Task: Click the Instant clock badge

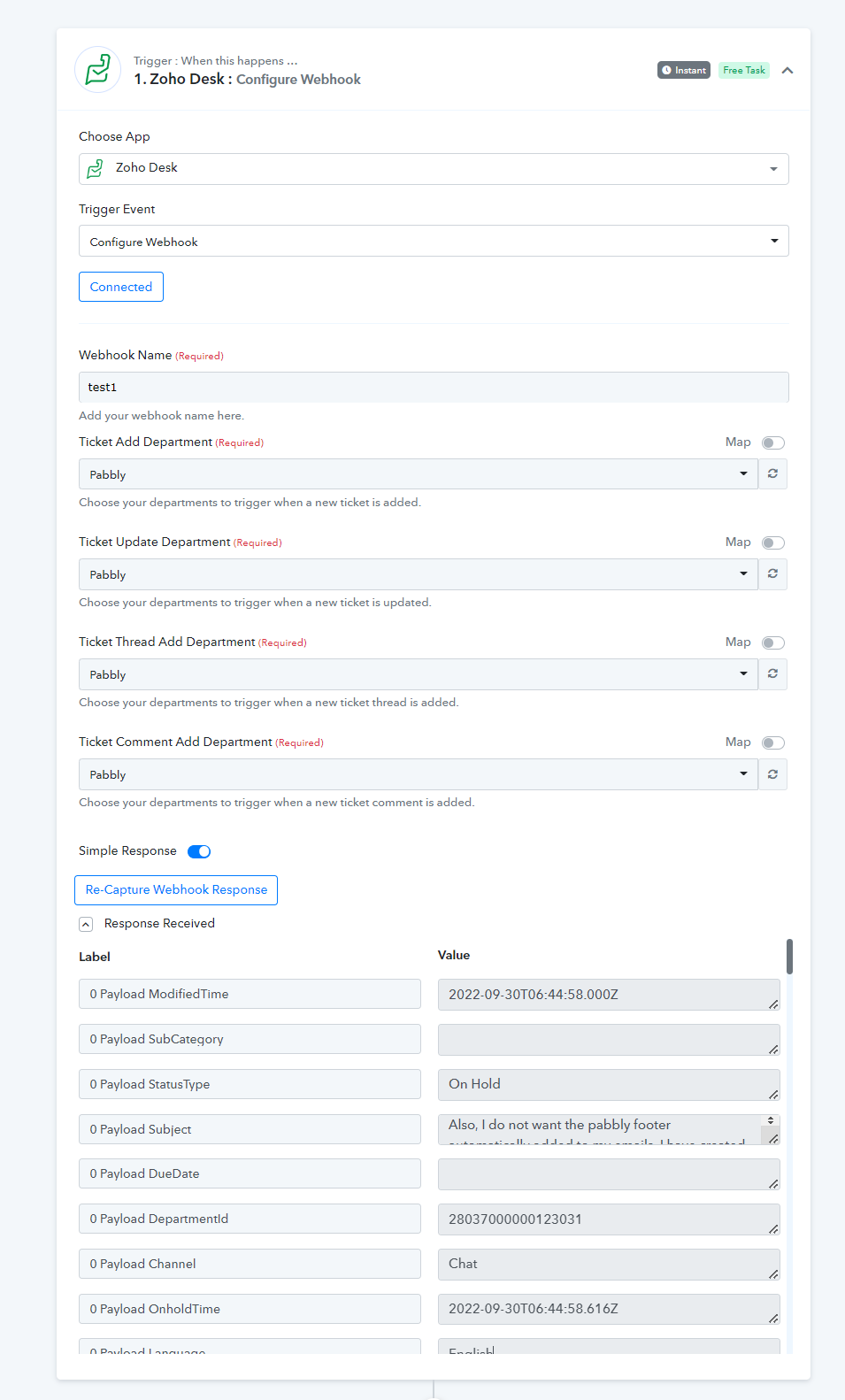Action: coord(684,70)
